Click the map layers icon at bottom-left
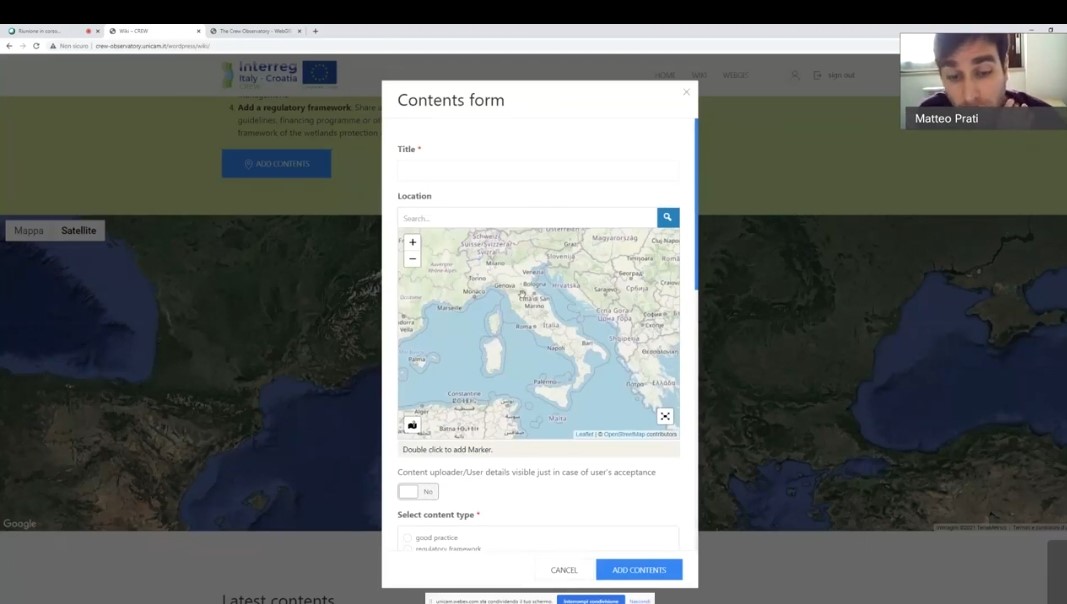 (x=412, y=425)
